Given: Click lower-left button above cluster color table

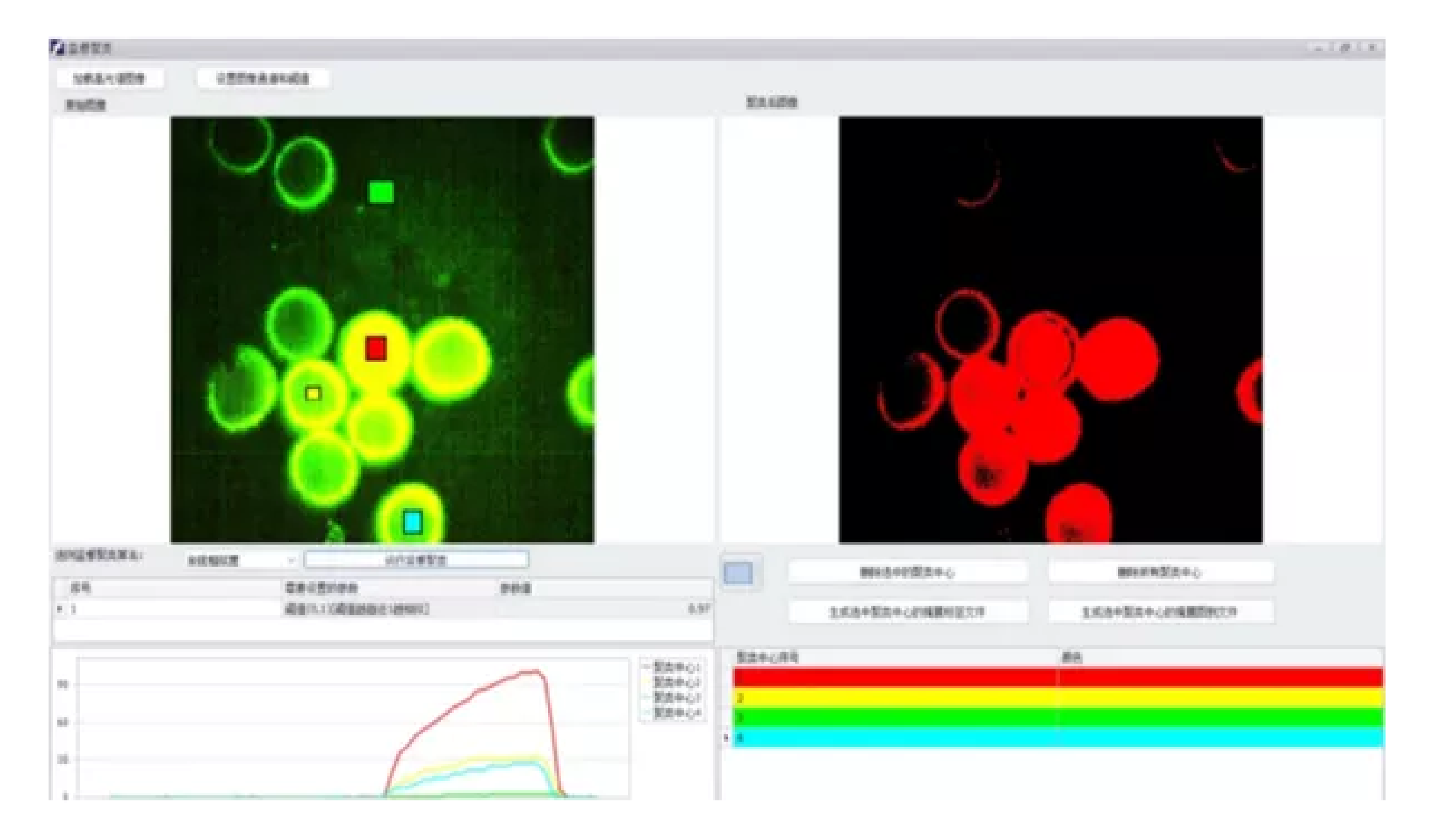Looking at the screenshot, I should 908,612.
